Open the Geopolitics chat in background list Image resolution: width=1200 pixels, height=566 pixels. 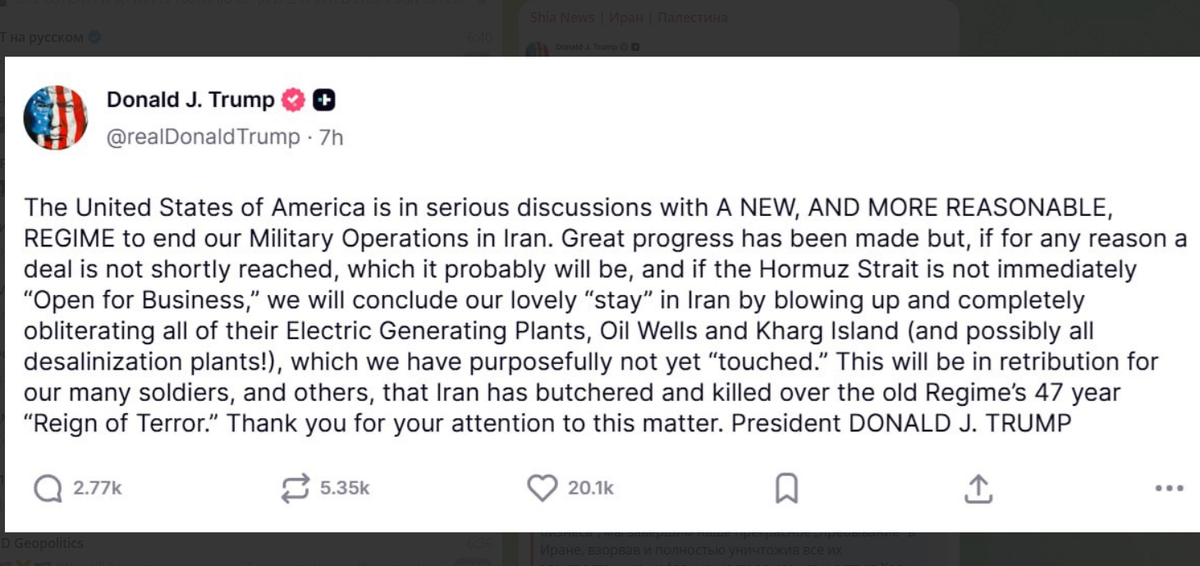tap(48, 543)
